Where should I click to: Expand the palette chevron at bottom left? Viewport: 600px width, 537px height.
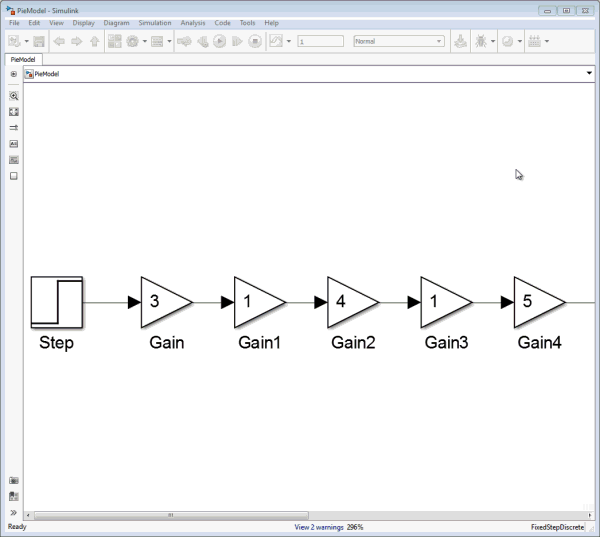click(14, 512)
